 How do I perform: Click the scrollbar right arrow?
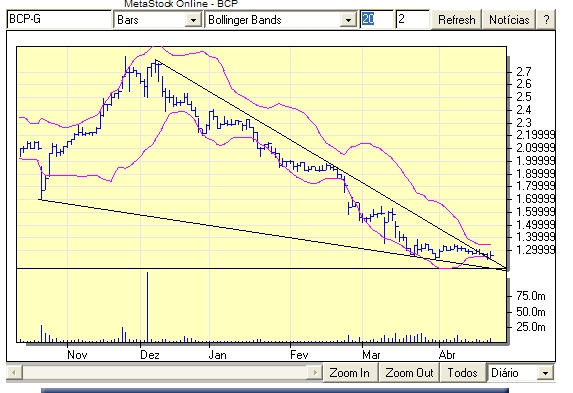pos(314,373)
